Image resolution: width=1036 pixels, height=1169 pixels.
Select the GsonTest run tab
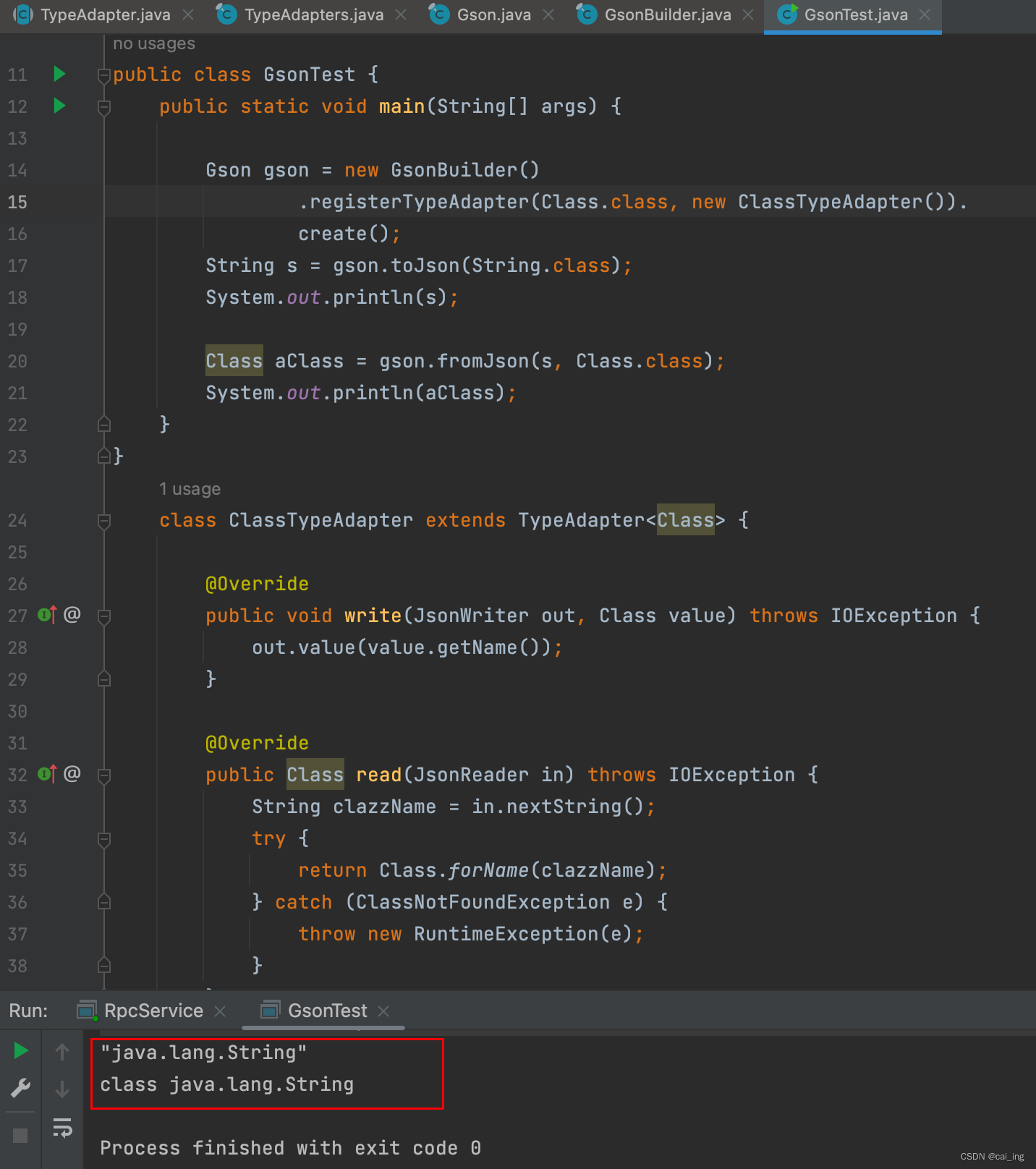pyautogui.click(x=327, y=1011)
